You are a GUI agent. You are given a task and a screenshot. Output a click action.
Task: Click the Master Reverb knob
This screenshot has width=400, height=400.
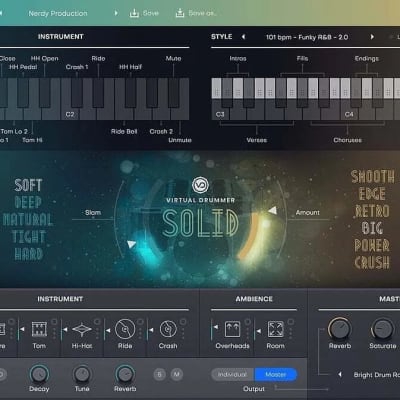pyautogui.click(x=339, y=329)
